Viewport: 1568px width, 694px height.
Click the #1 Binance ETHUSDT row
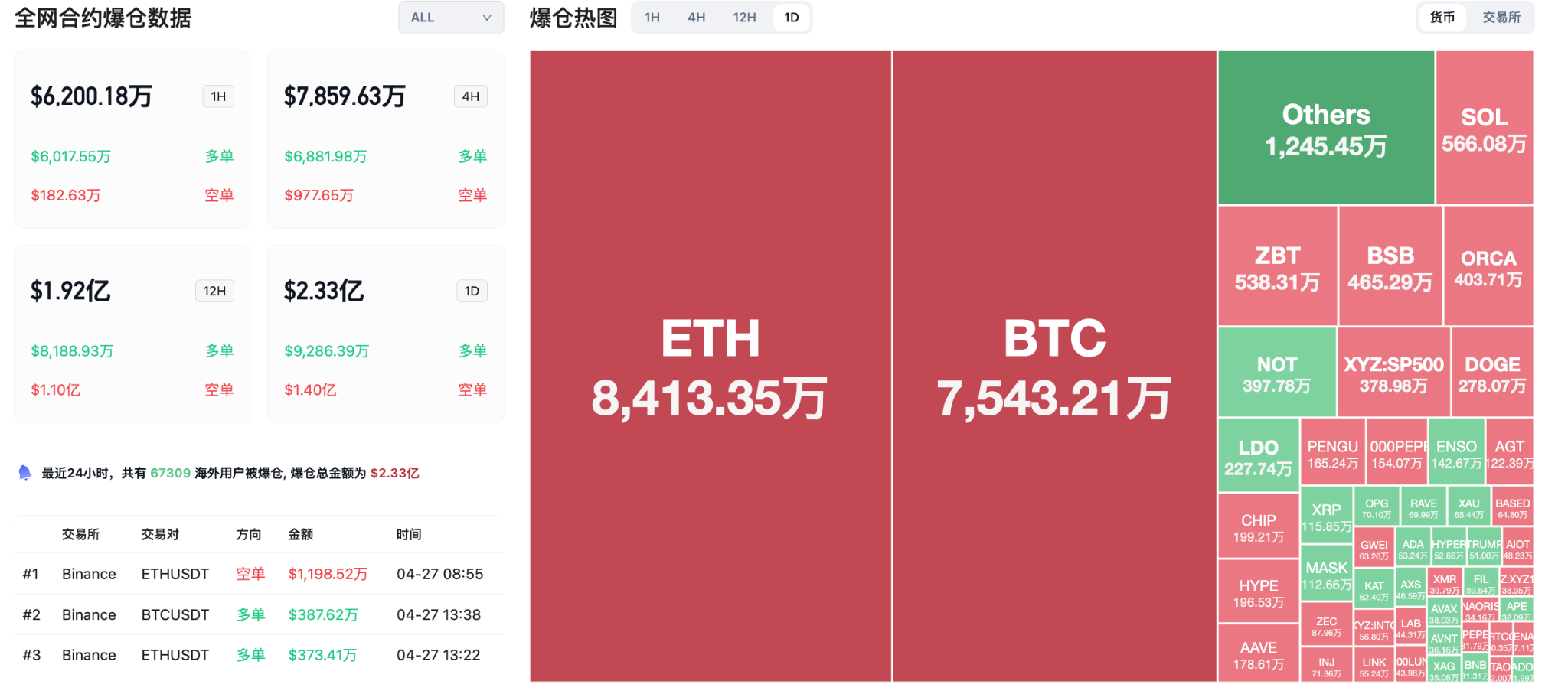pyautogui.click(x=259, y=574)
